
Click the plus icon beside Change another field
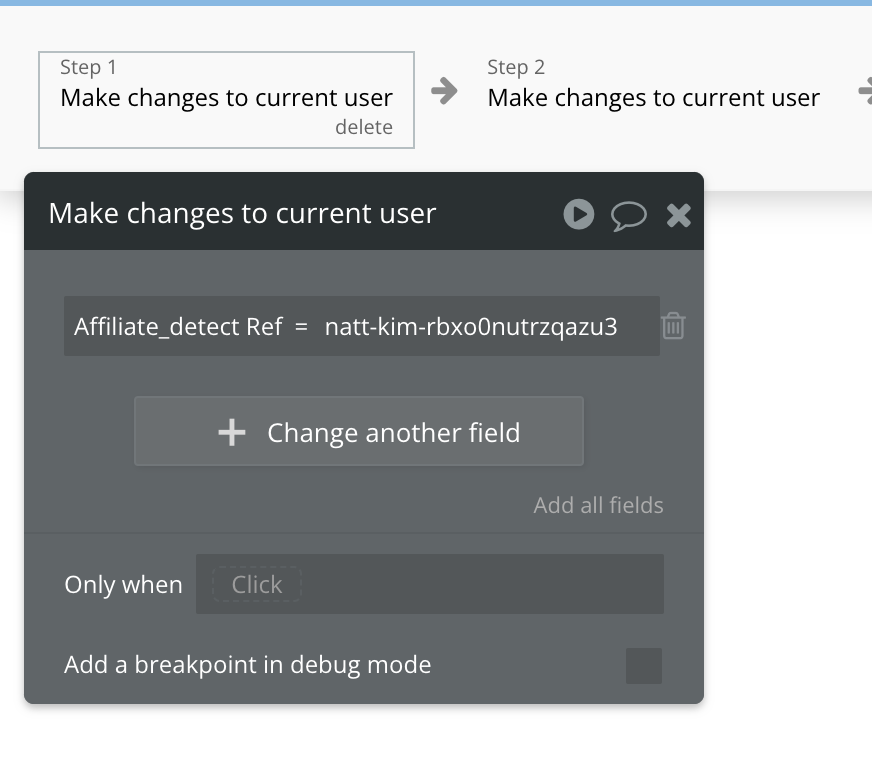(x=231, y=432)
